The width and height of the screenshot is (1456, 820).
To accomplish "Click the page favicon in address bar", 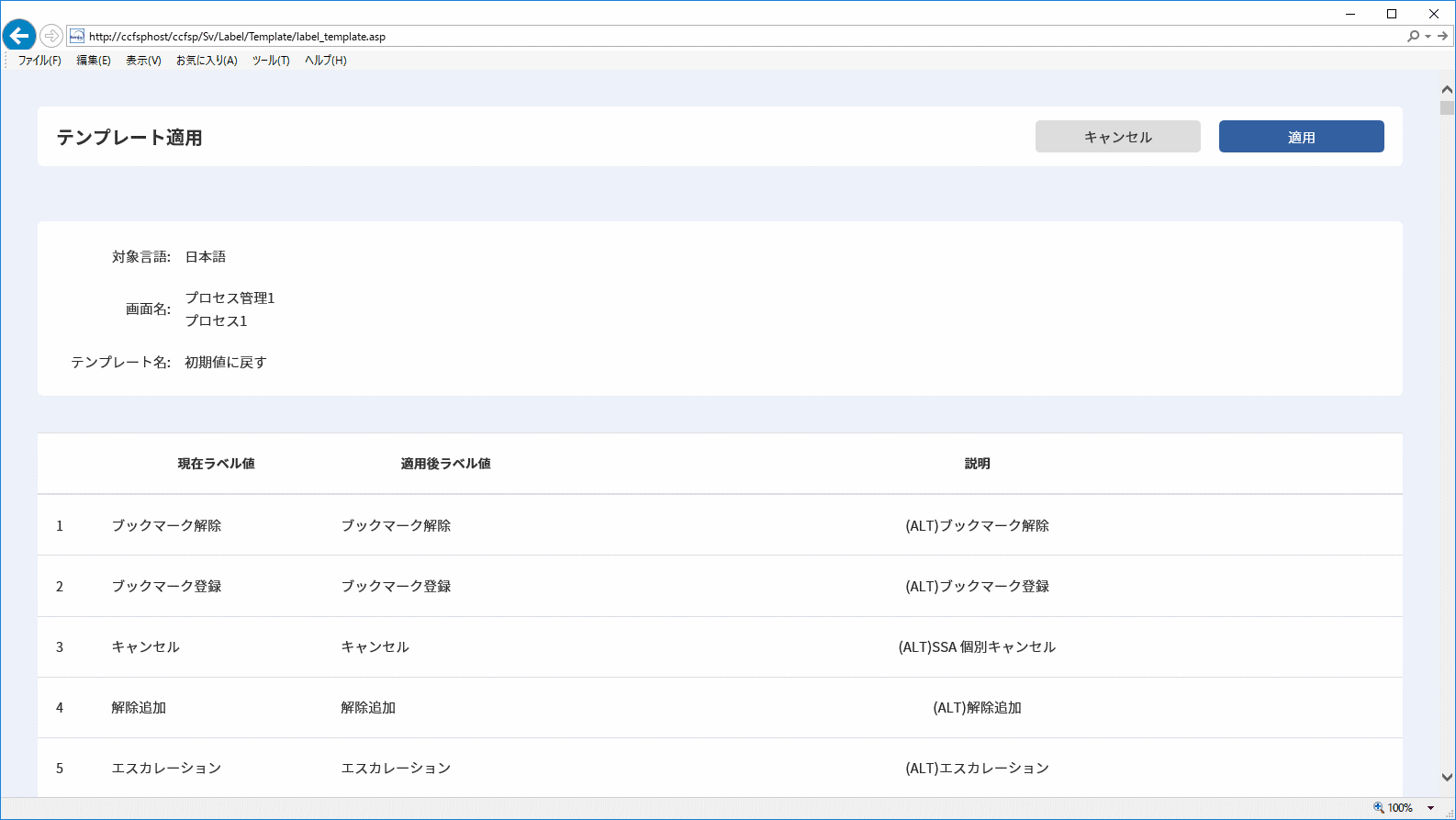I will [x=77, y=36].
